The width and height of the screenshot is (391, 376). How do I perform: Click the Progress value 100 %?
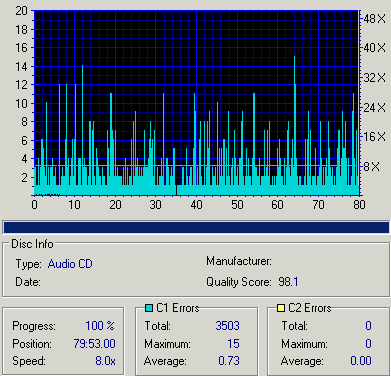point(100,326)
